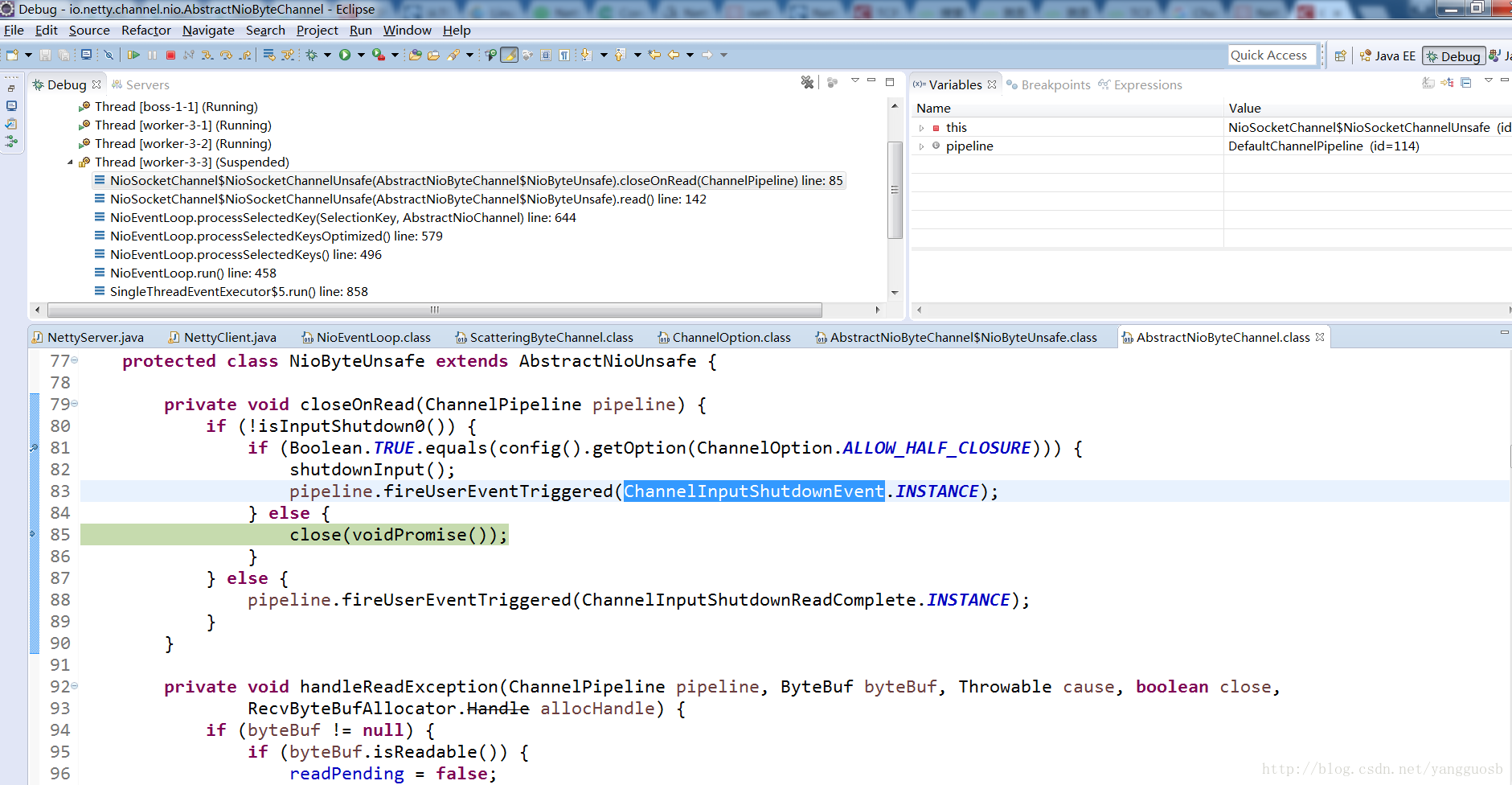Click the Quick Access search field

click(1272, 55)
